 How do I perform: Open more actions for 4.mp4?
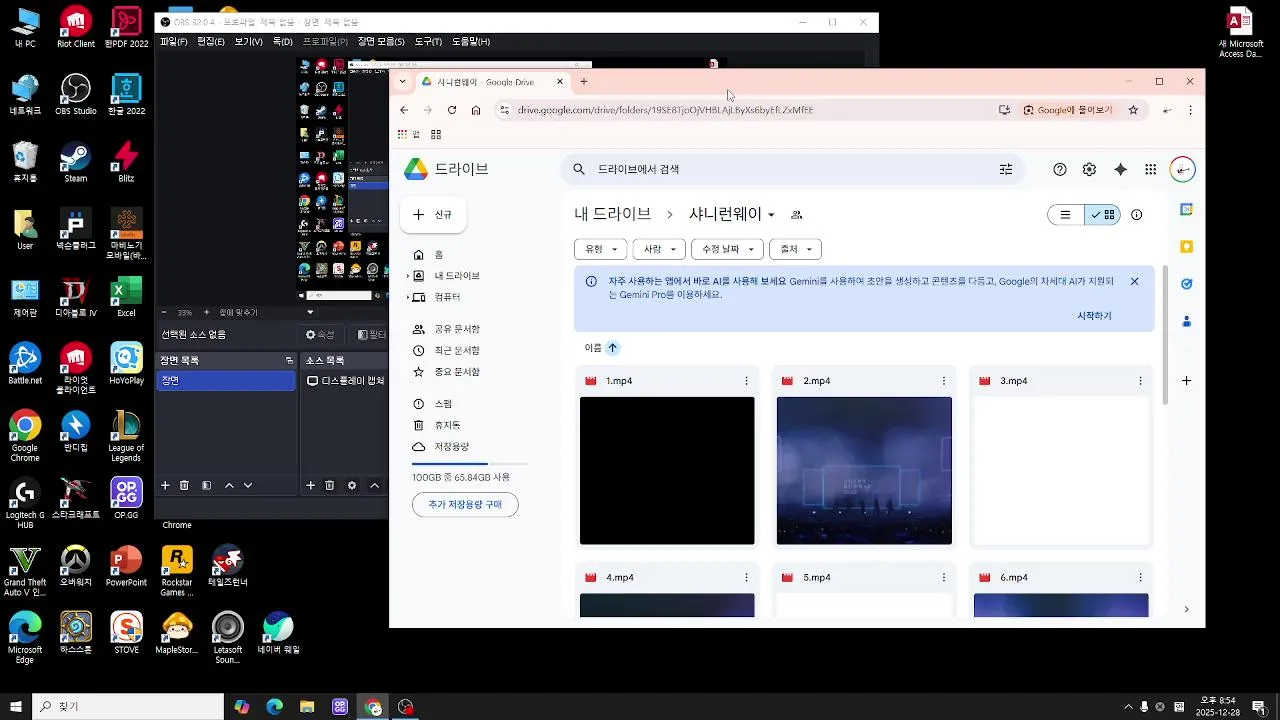click(x=746, y=577)
